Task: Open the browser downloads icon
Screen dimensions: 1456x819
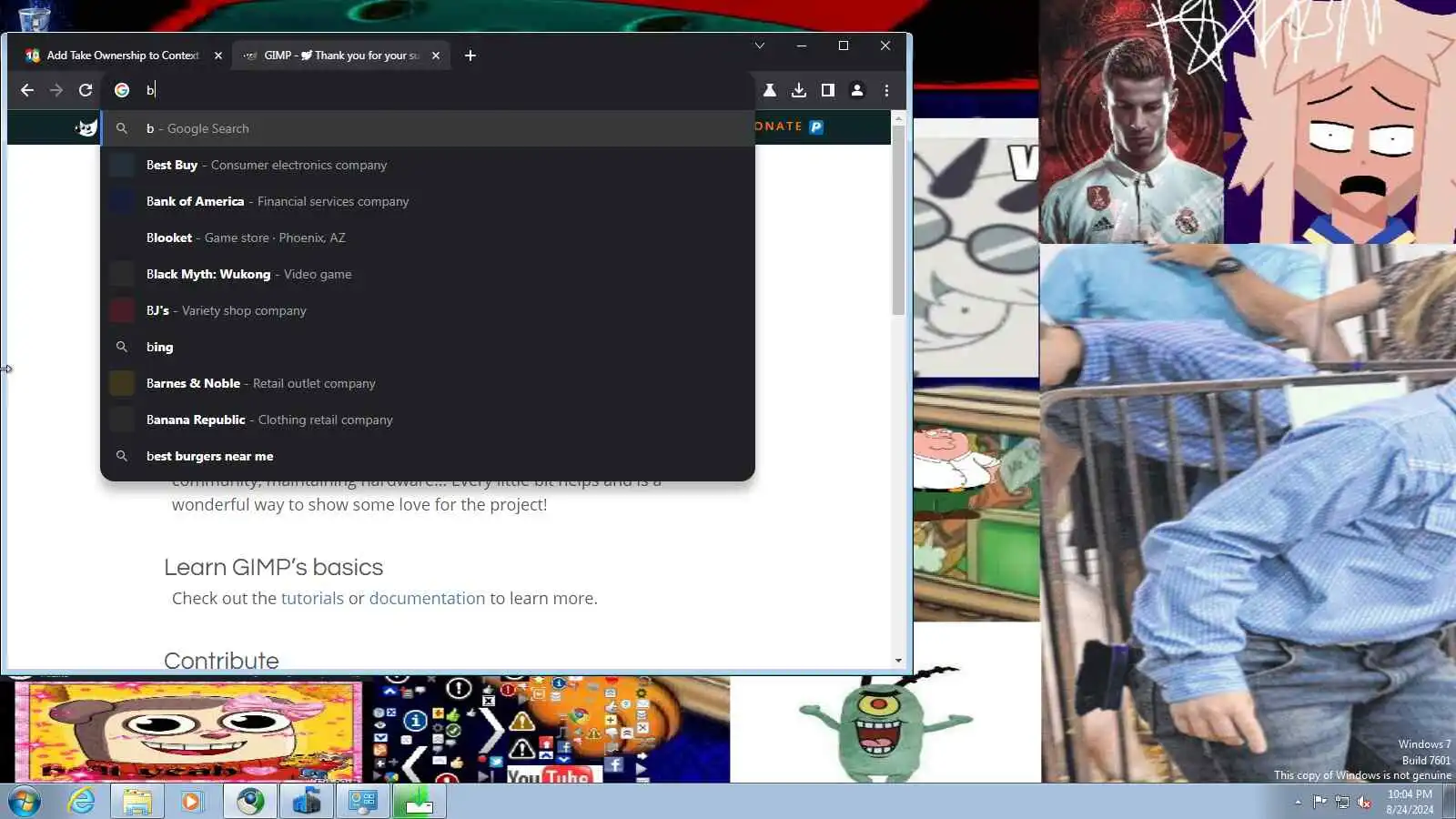Action: tap(799, 90)
